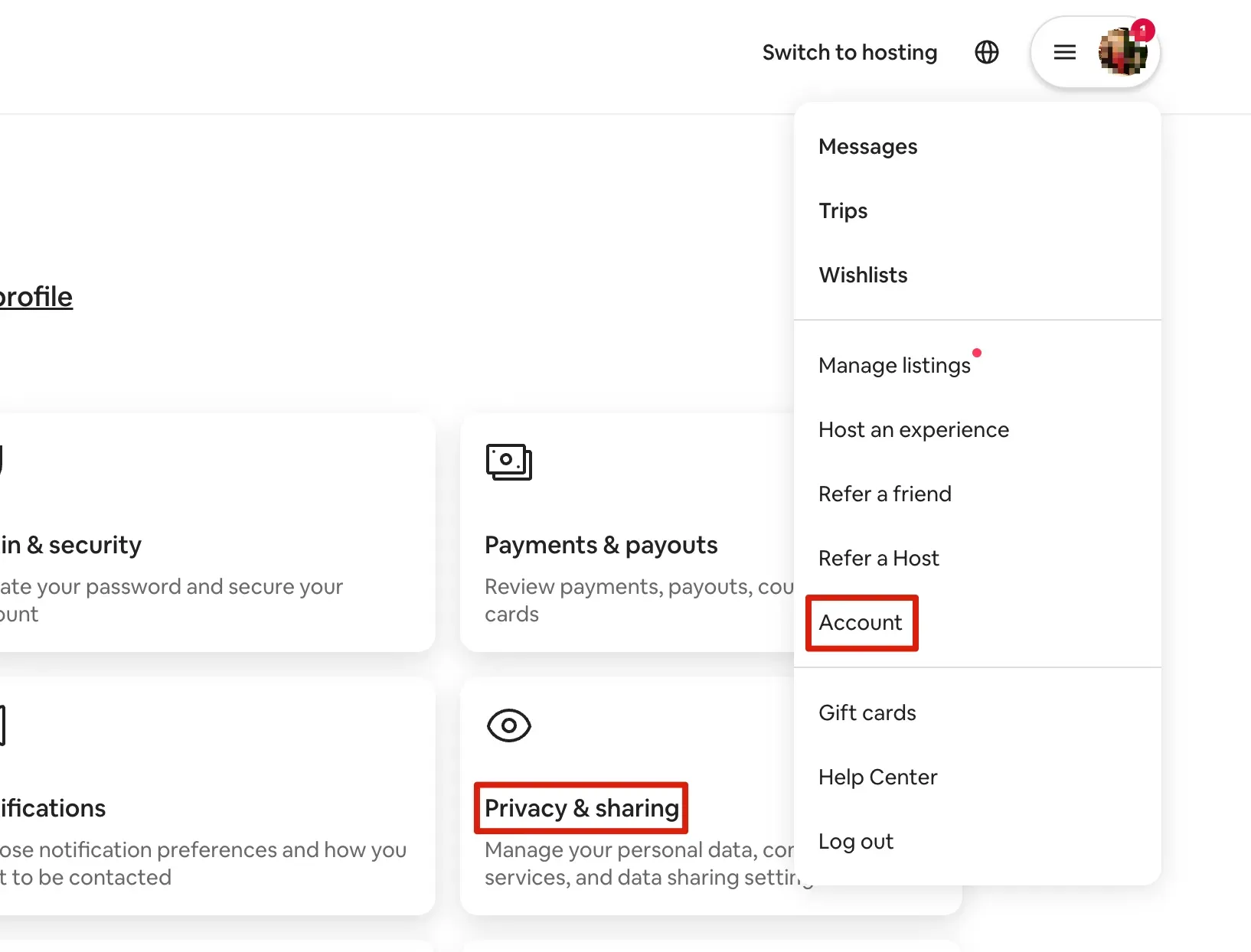The image size is (1251, 952).
Task: Open the Payments & payouts card
Action: [601, 545]
